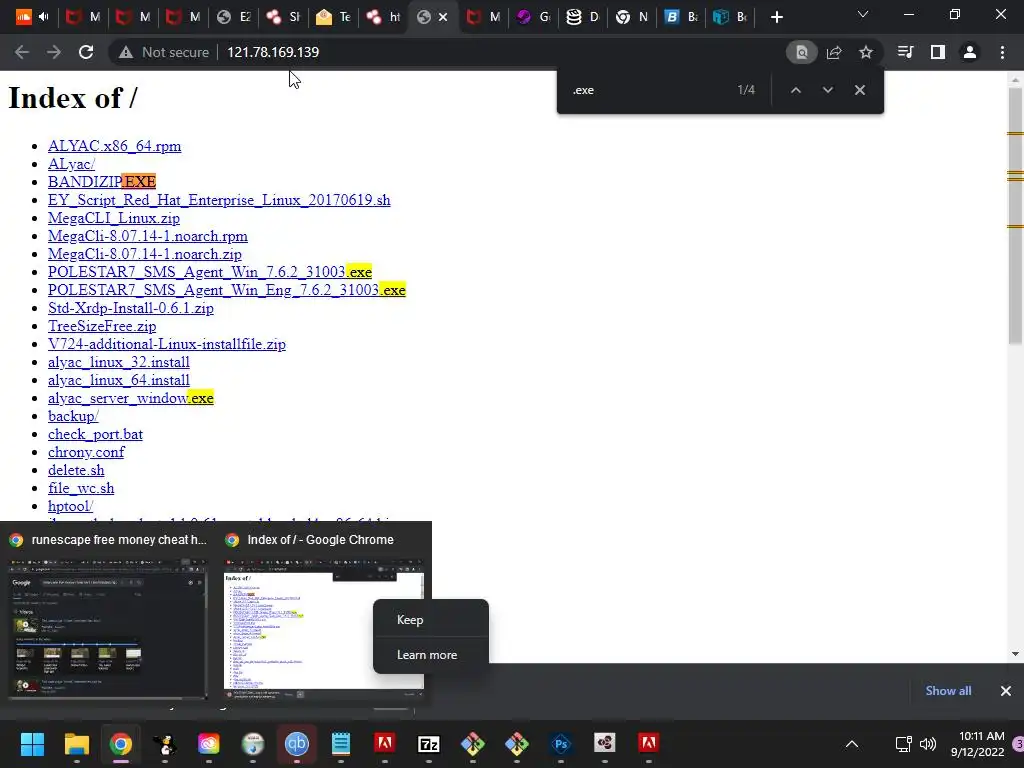Click the Not secure warning icon
Viewport: 1024px width, 768px height.
(125, 52)
